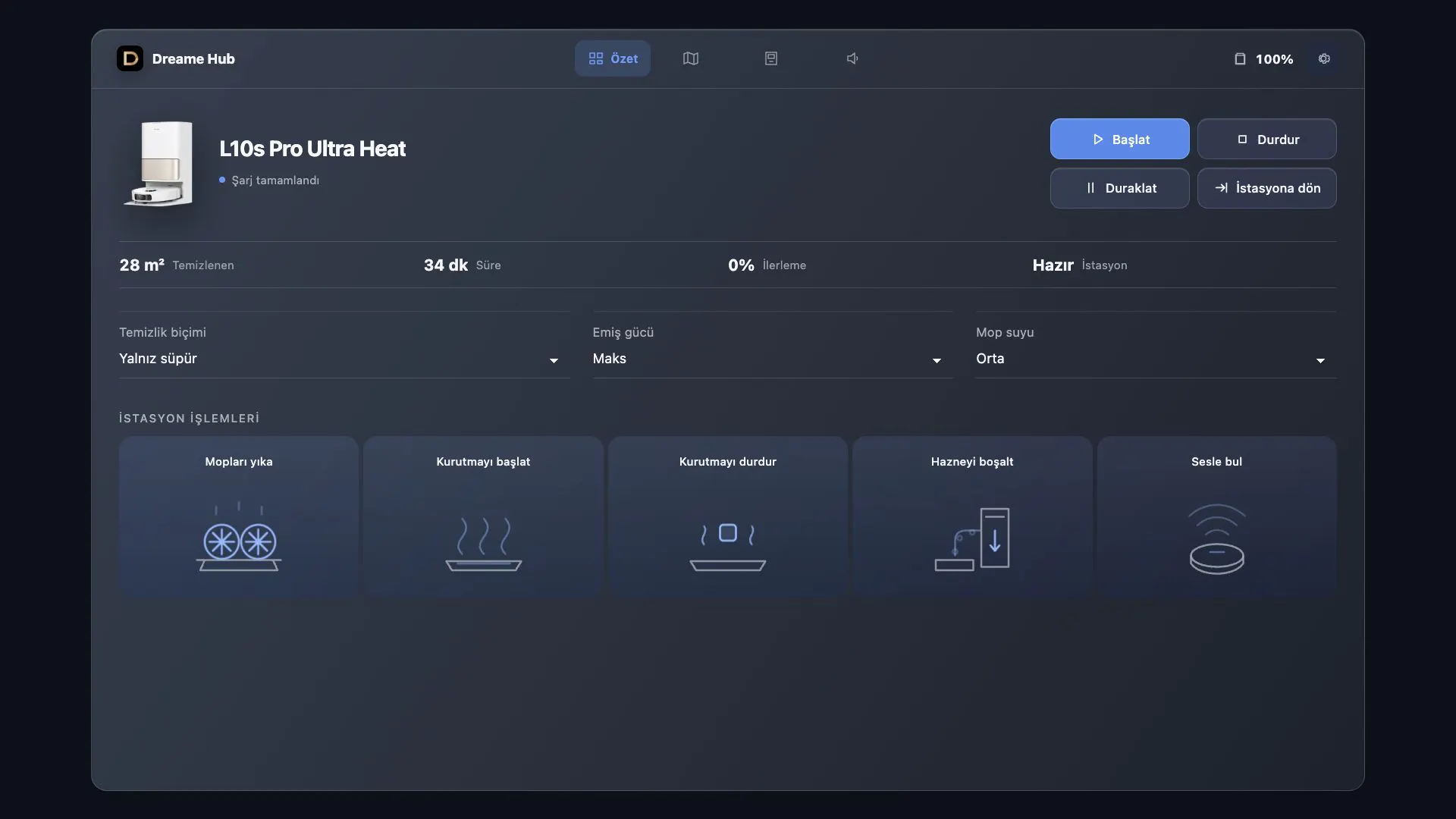1456x819 pixels.
Task: Click the Mopları yıka card
Action: point(239,517)
